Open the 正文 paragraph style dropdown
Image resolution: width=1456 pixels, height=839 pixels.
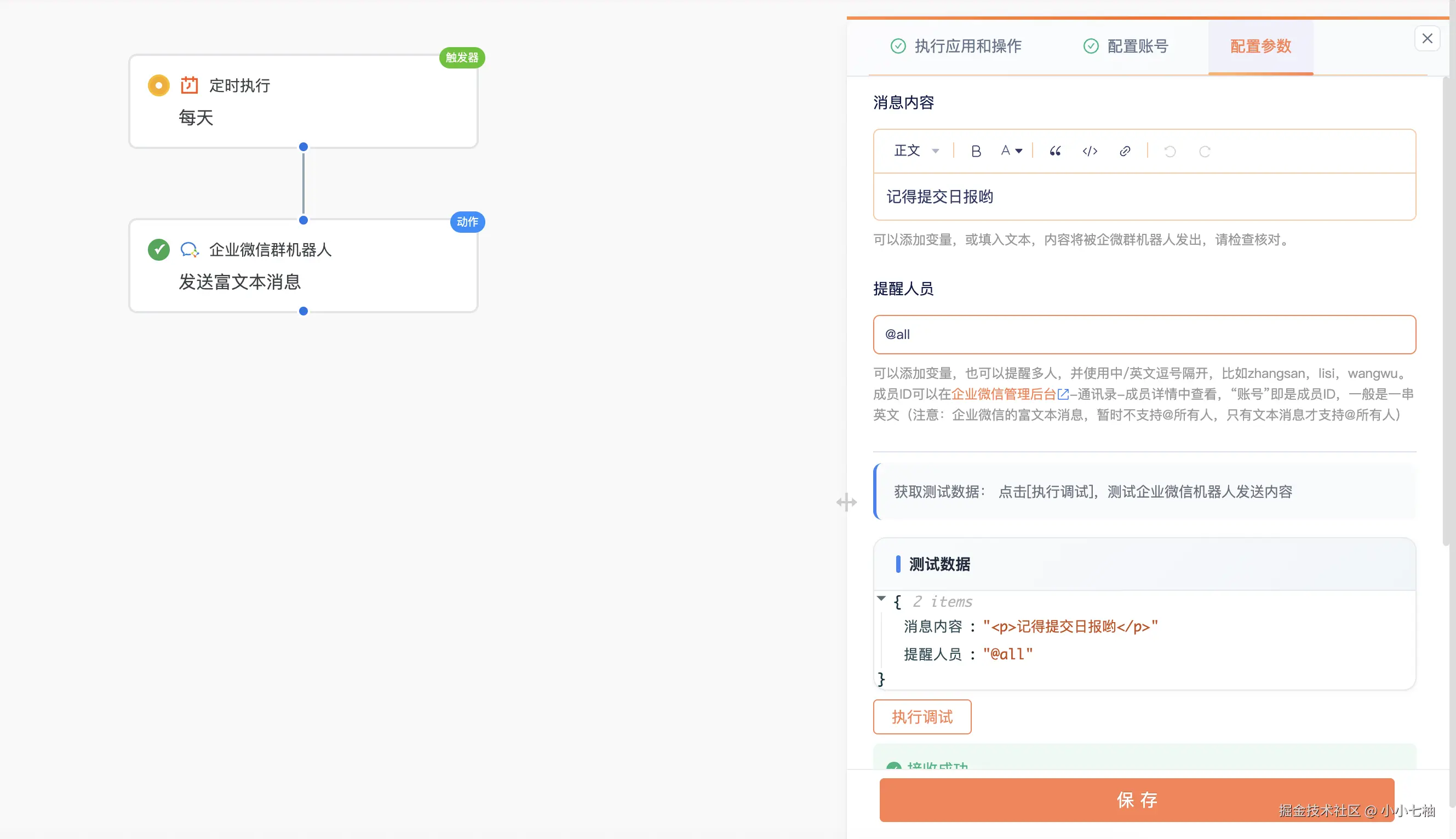pos(916,151)
